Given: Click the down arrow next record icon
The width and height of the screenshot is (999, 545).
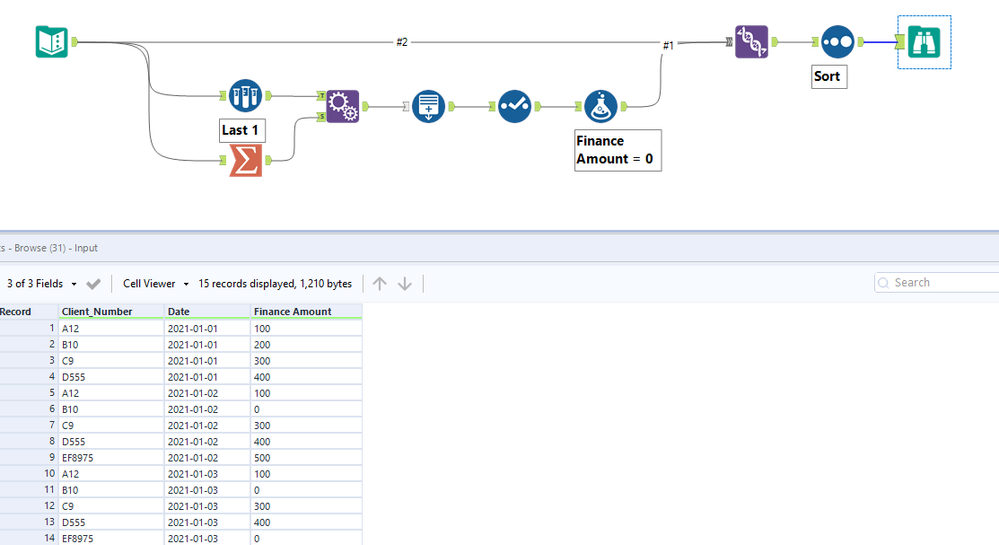Looking at the screenshot, I should 405,284.
